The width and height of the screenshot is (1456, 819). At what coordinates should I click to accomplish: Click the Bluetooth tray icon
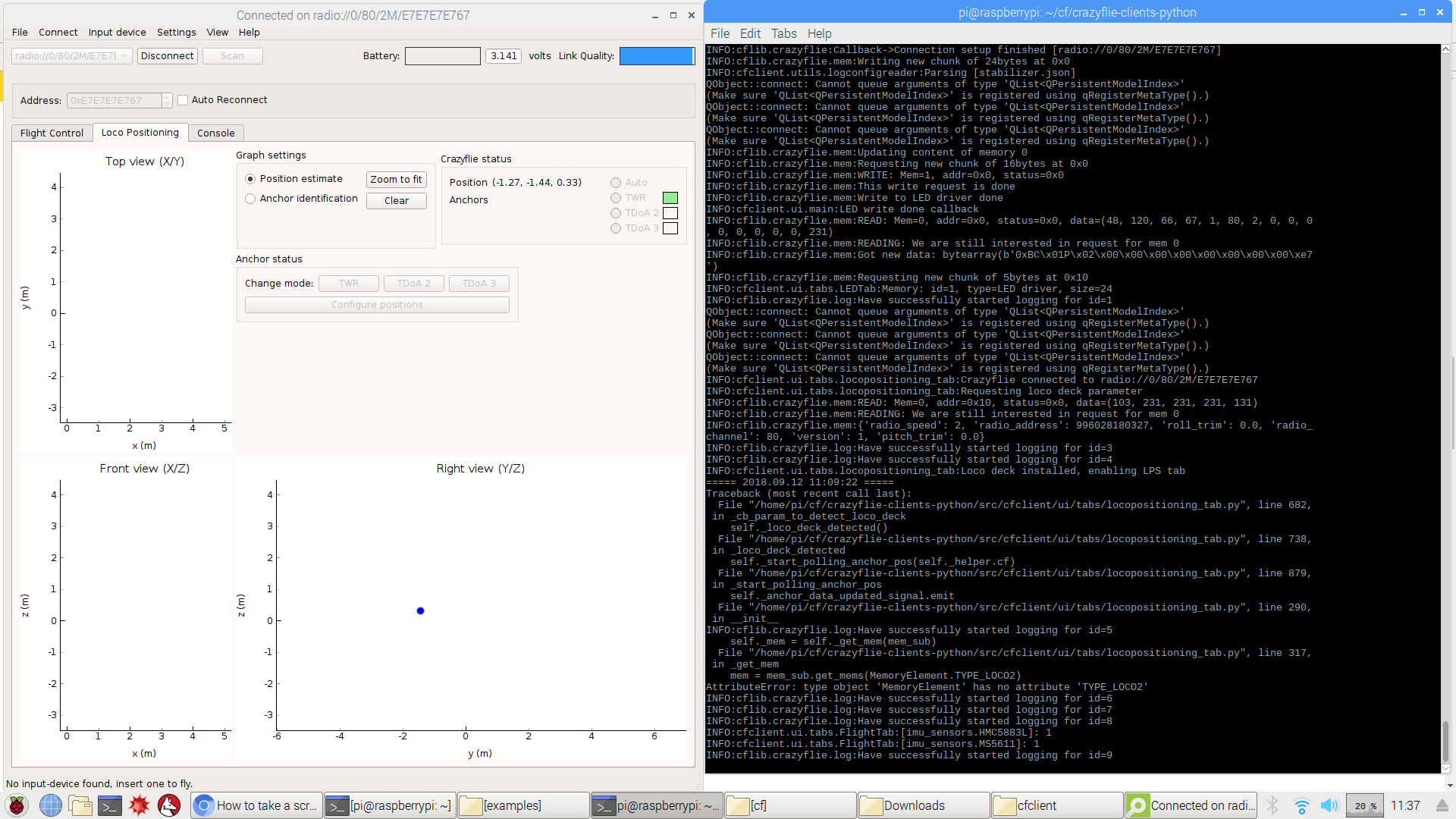[x=1273, y=805]
